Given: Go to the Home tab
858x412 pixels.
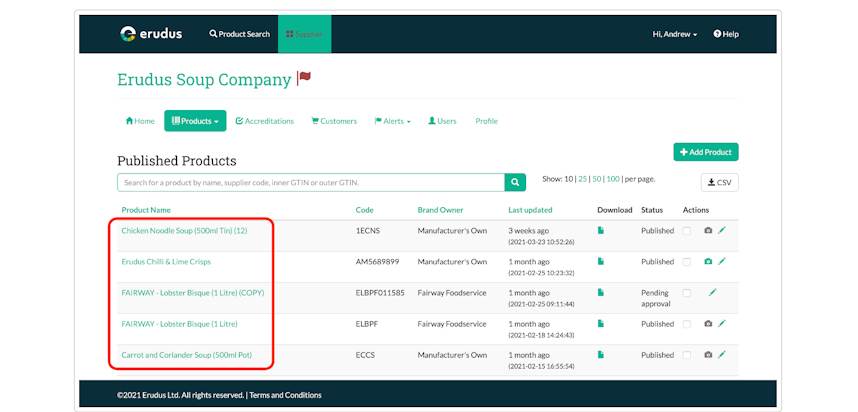Looking at the screenshot, I should pyautogui.click(x=140, y=121).
